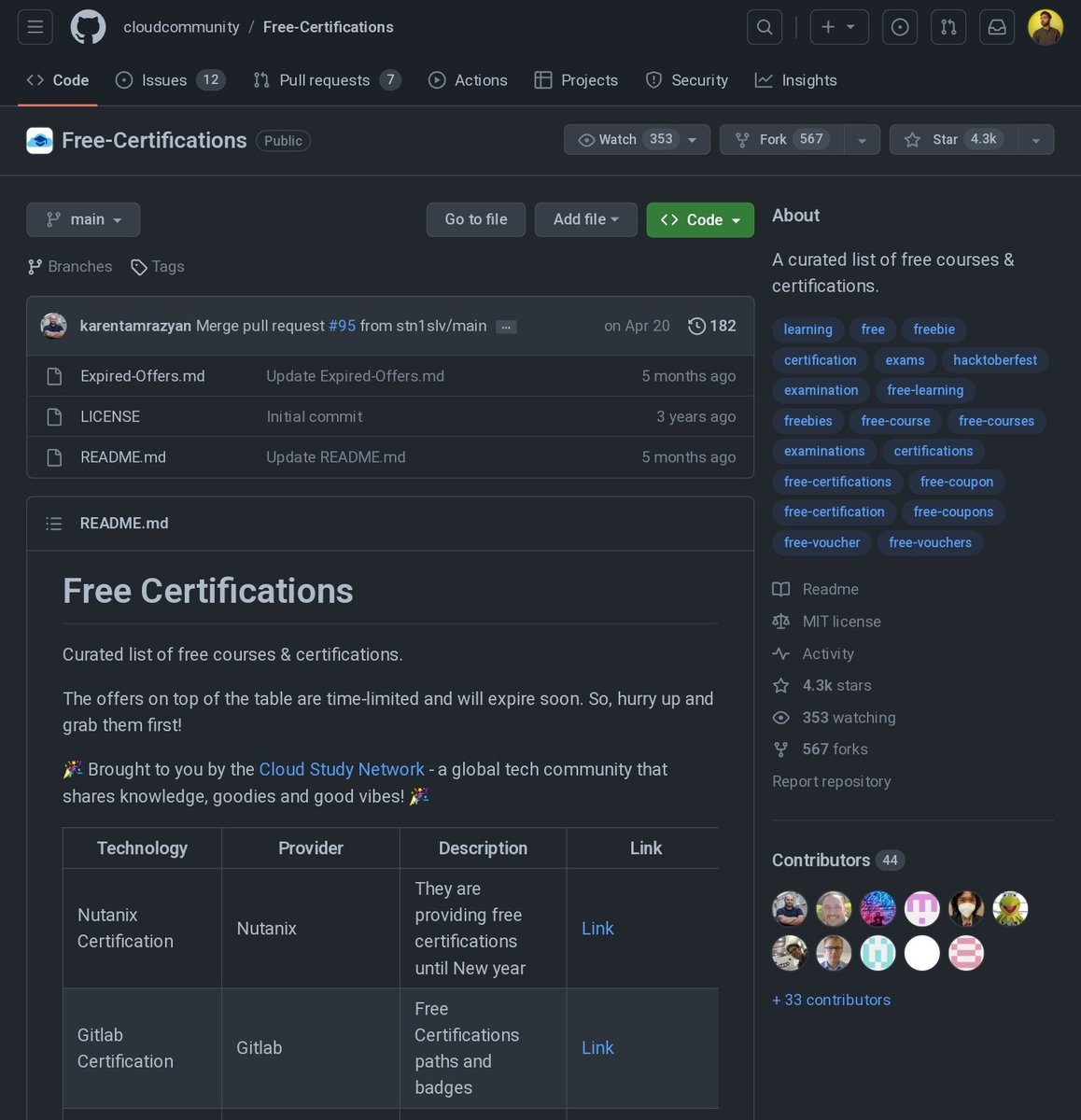Select the free-coupon topic tag
The width and height of the screenshot is (1081, 1120).
point(957,482)
